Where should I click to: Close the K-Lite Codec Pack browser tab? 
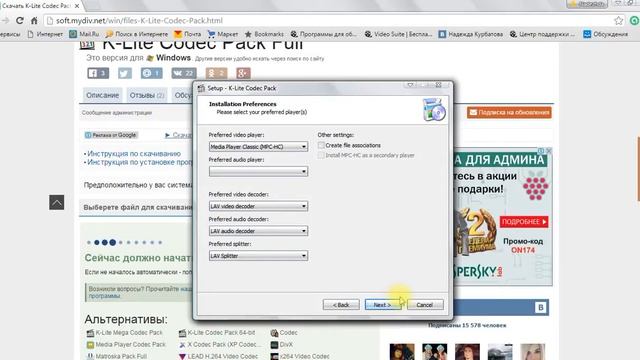coord(77,6)
